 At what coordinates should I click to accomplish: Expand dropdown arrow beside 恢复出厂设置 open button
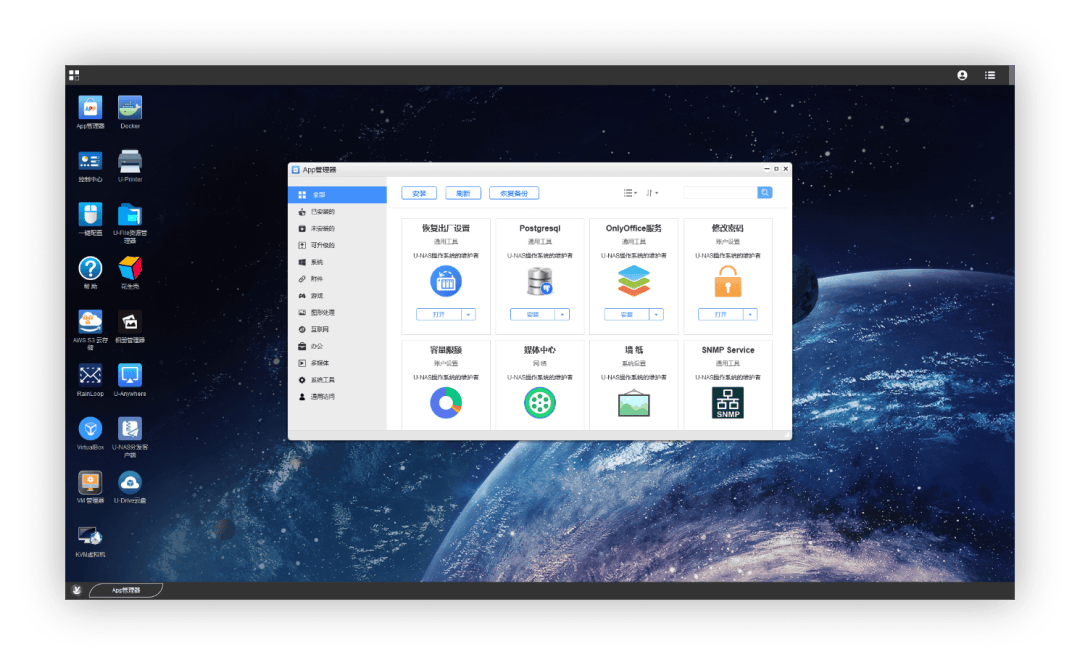[468, 314]
